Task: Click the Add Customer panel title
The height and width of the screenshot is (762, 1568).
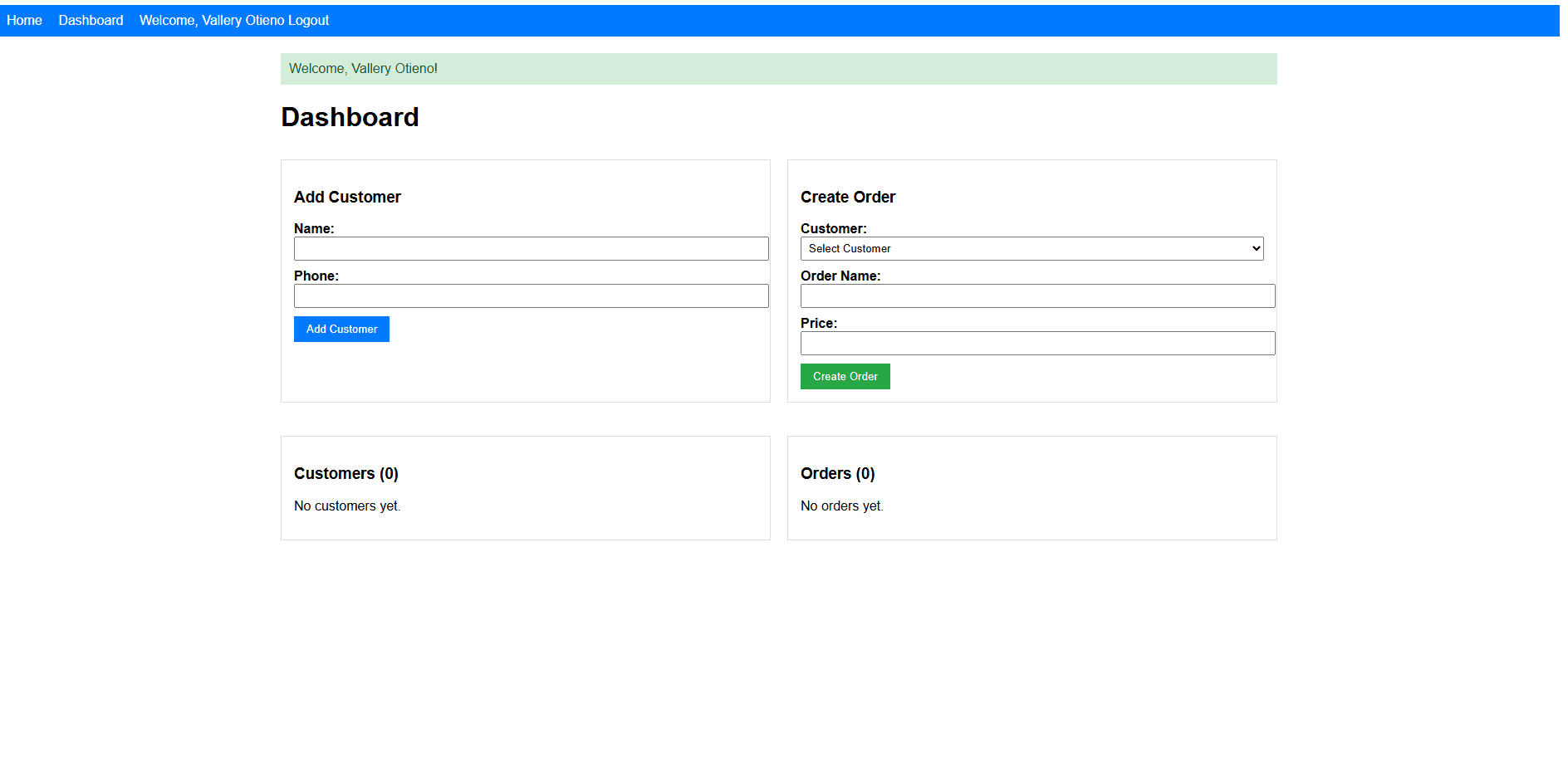Action: point(347,197)
